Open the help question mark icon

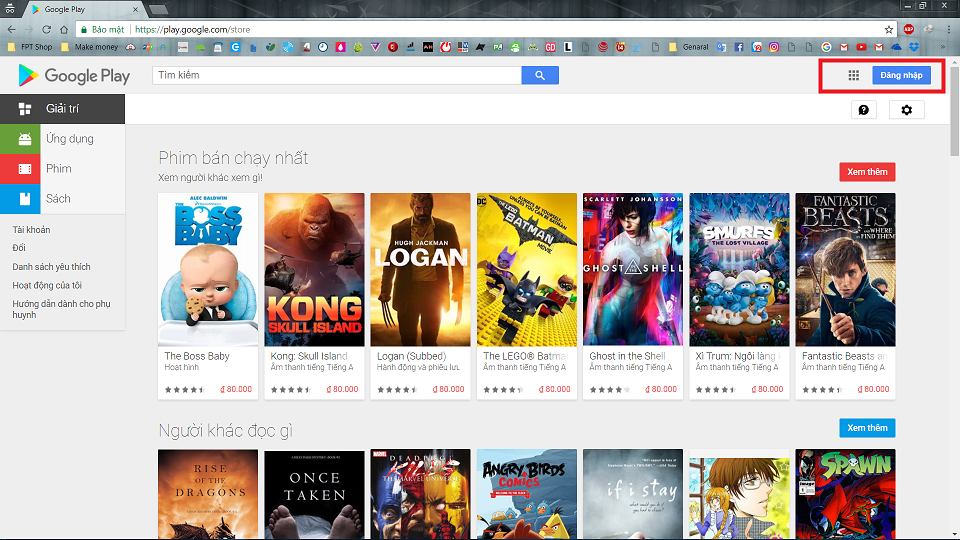(x=863, y=110)
